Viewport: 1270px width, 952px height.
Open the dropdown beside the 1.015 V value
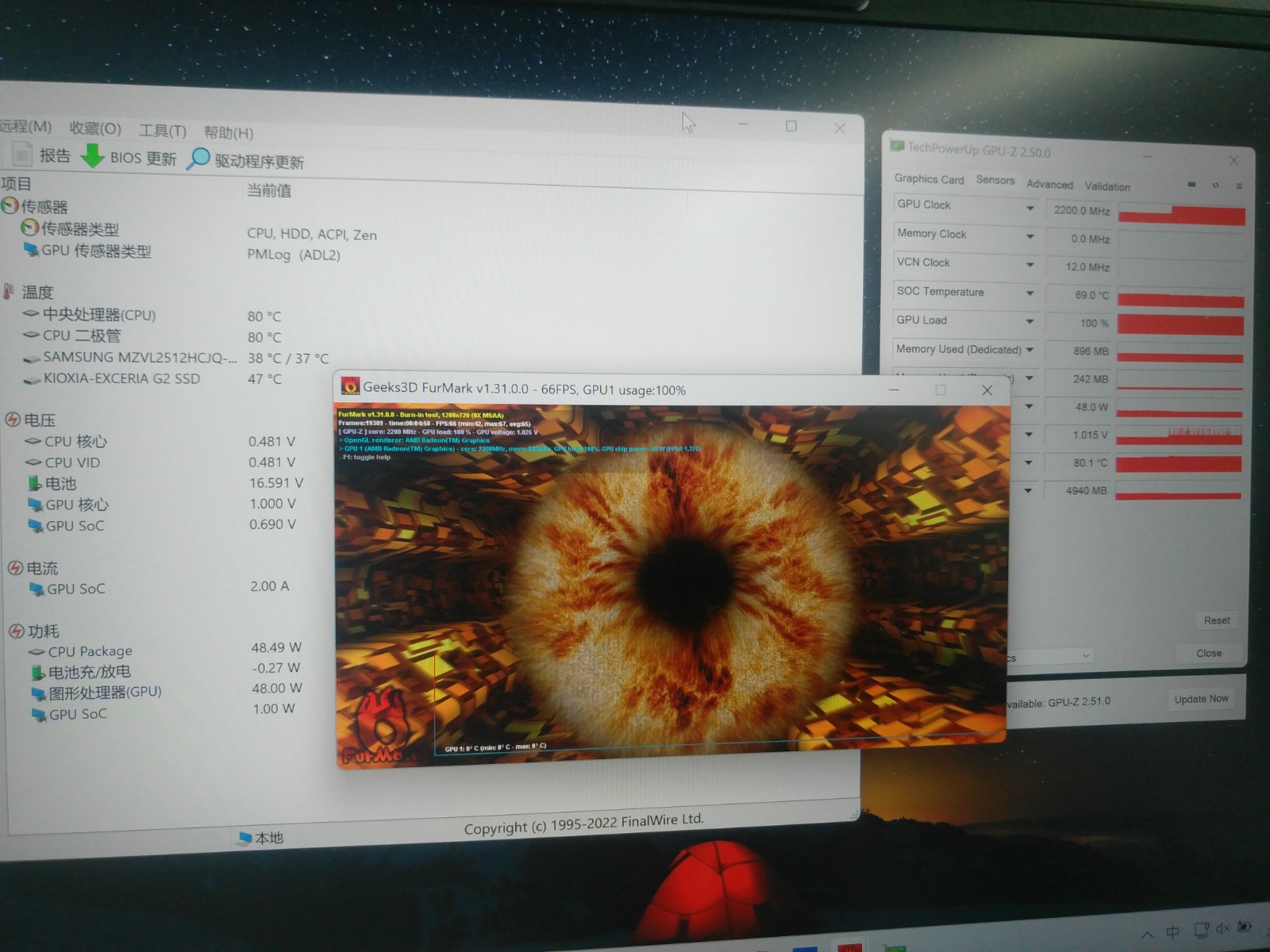(1029, 435)
